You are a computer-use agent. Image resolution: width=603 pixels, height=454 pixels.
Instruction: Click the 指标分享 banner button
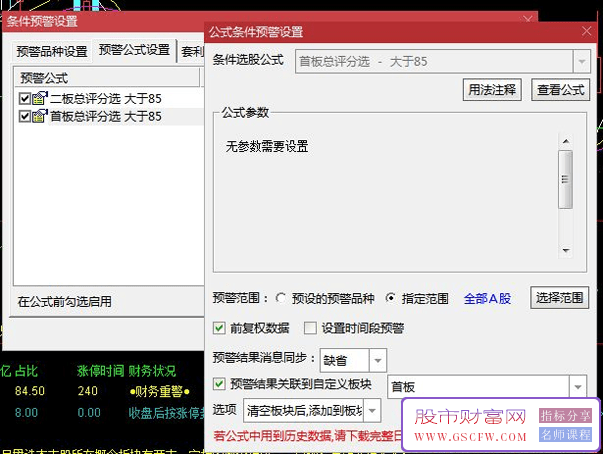click(565, 416)
